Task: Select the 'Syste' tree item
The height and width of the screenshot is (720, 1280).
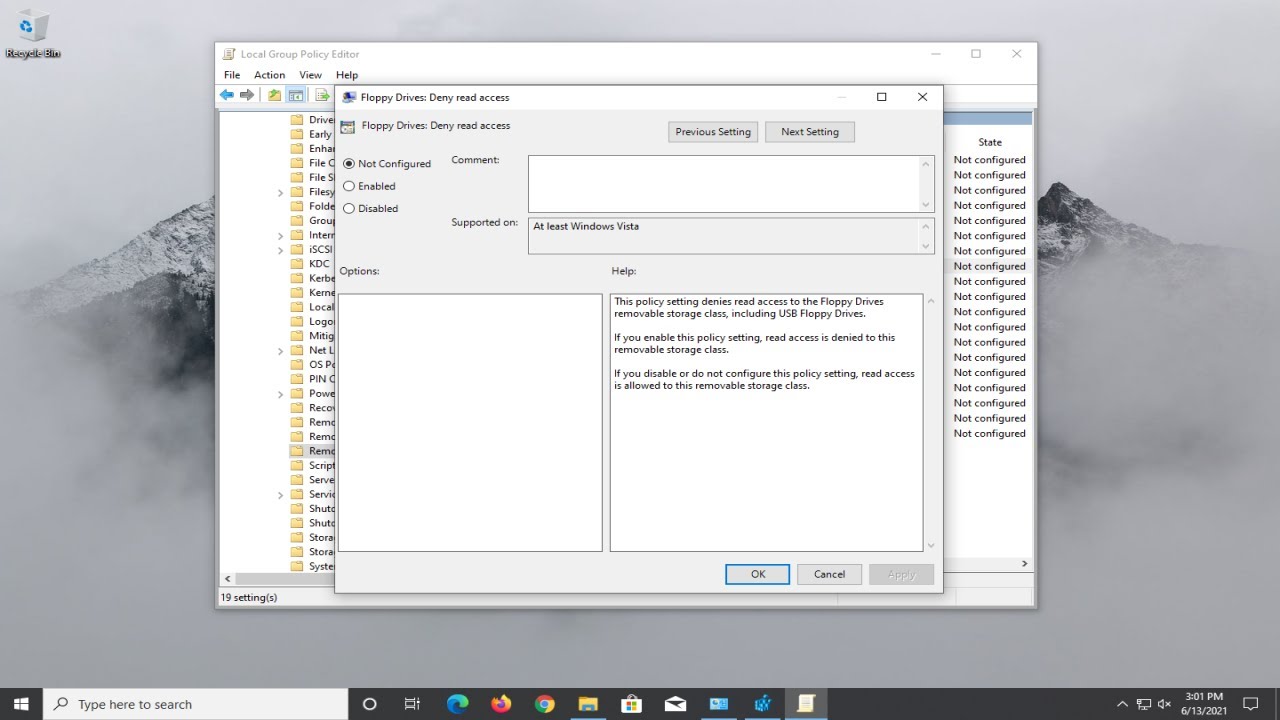Action: pyautogui.click(x=321, y=566)
